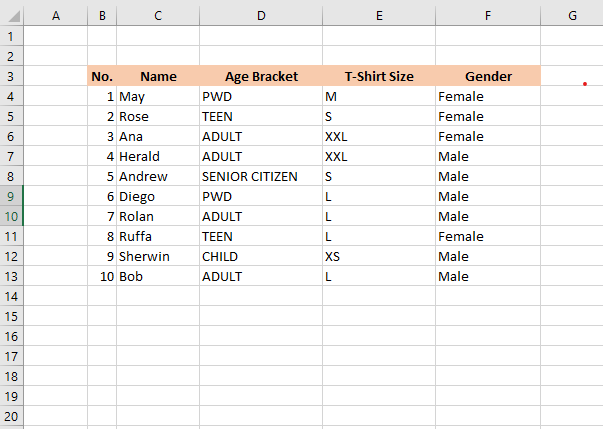This screenshot has width=603, height=429.
Task: Click the Name header cell
Action: pyautogui.click(x=158, y=76)
